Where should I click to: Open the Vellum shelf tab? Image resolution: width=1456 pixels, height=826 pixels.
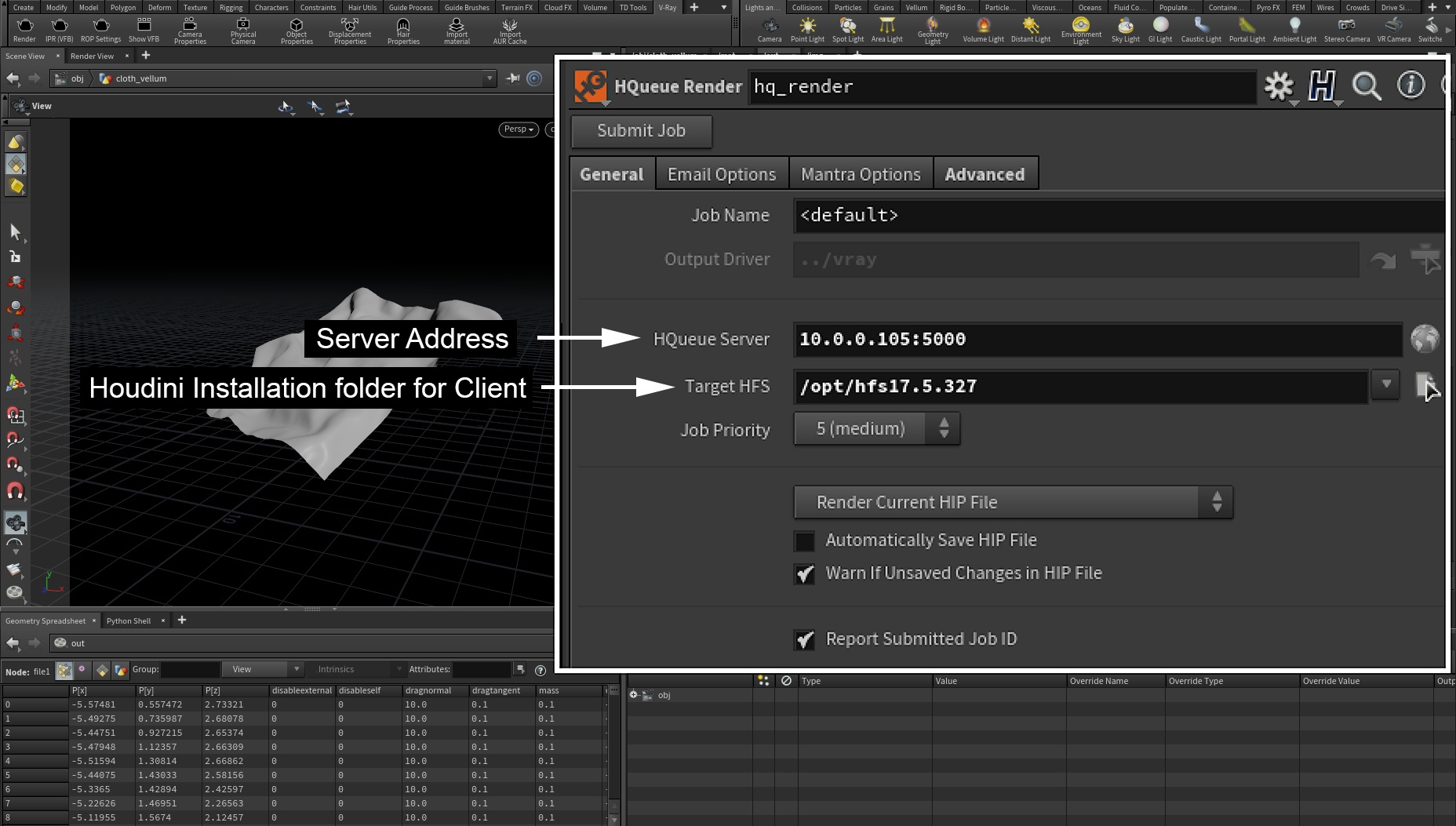click(x=916, y=7)
